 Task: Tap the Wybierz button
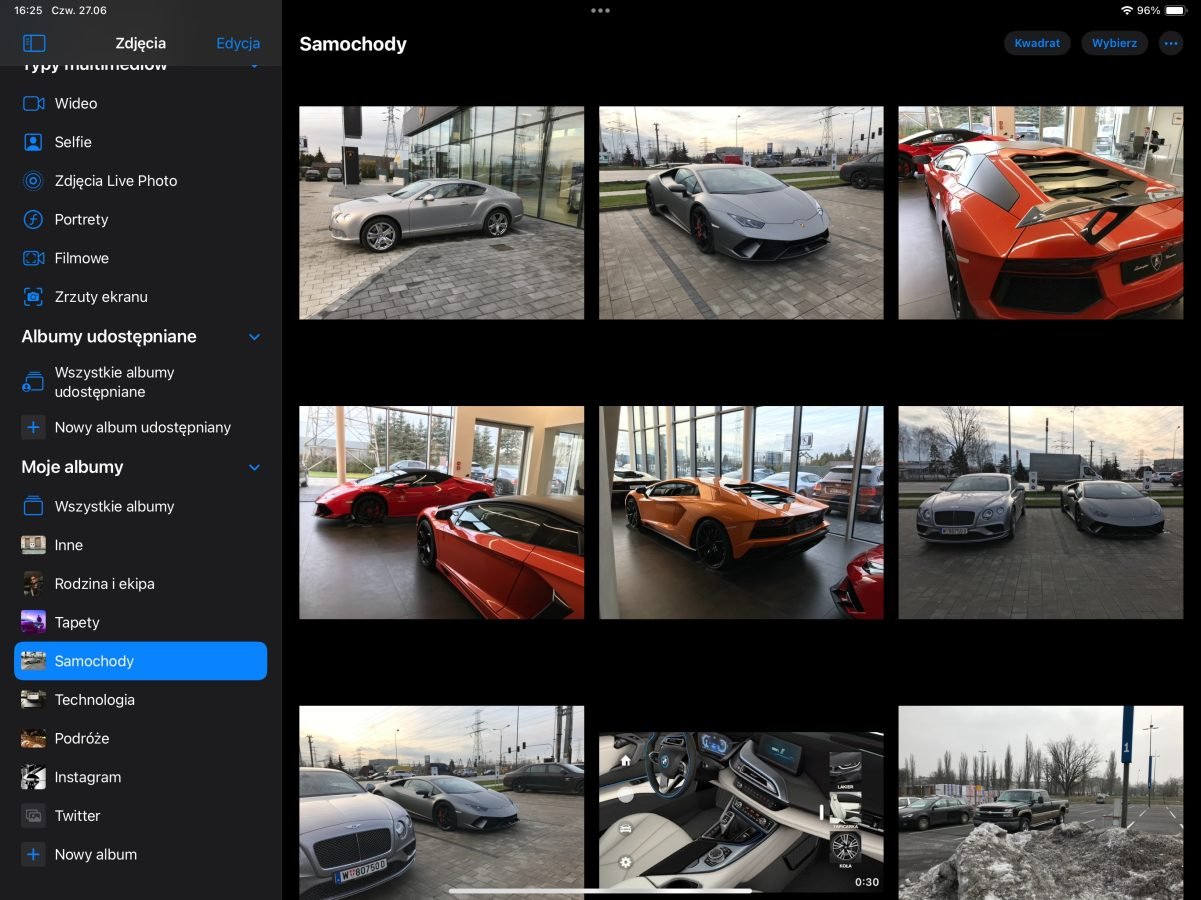1114,43
